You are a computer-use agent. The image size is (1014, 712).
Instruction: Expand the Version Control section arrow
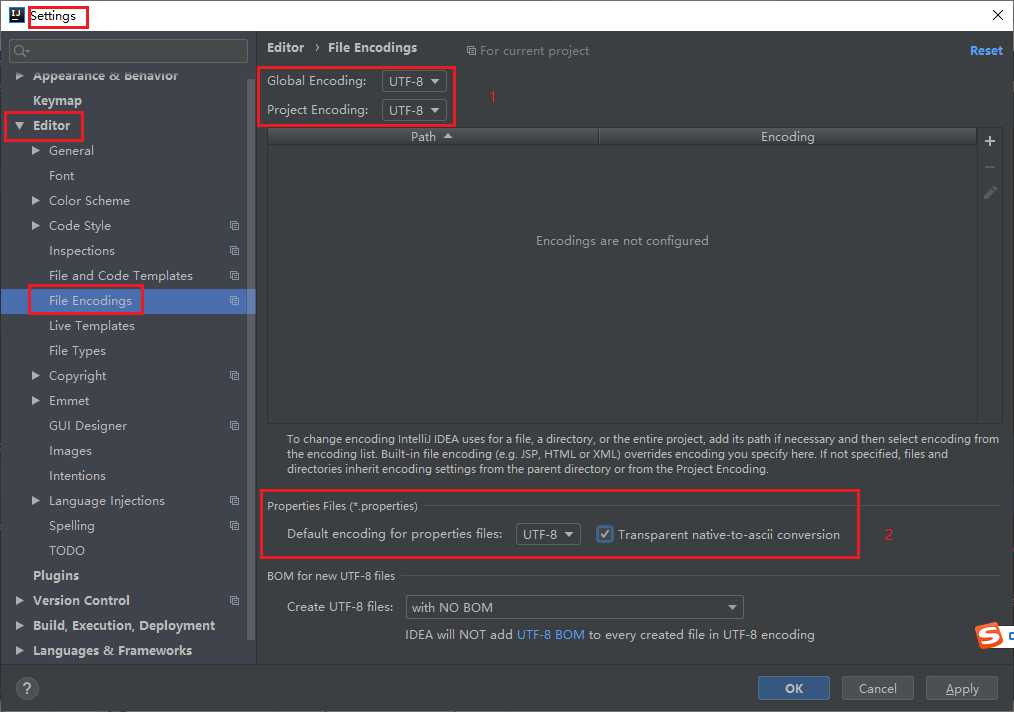pyautogui.click(x=19, y=601)
